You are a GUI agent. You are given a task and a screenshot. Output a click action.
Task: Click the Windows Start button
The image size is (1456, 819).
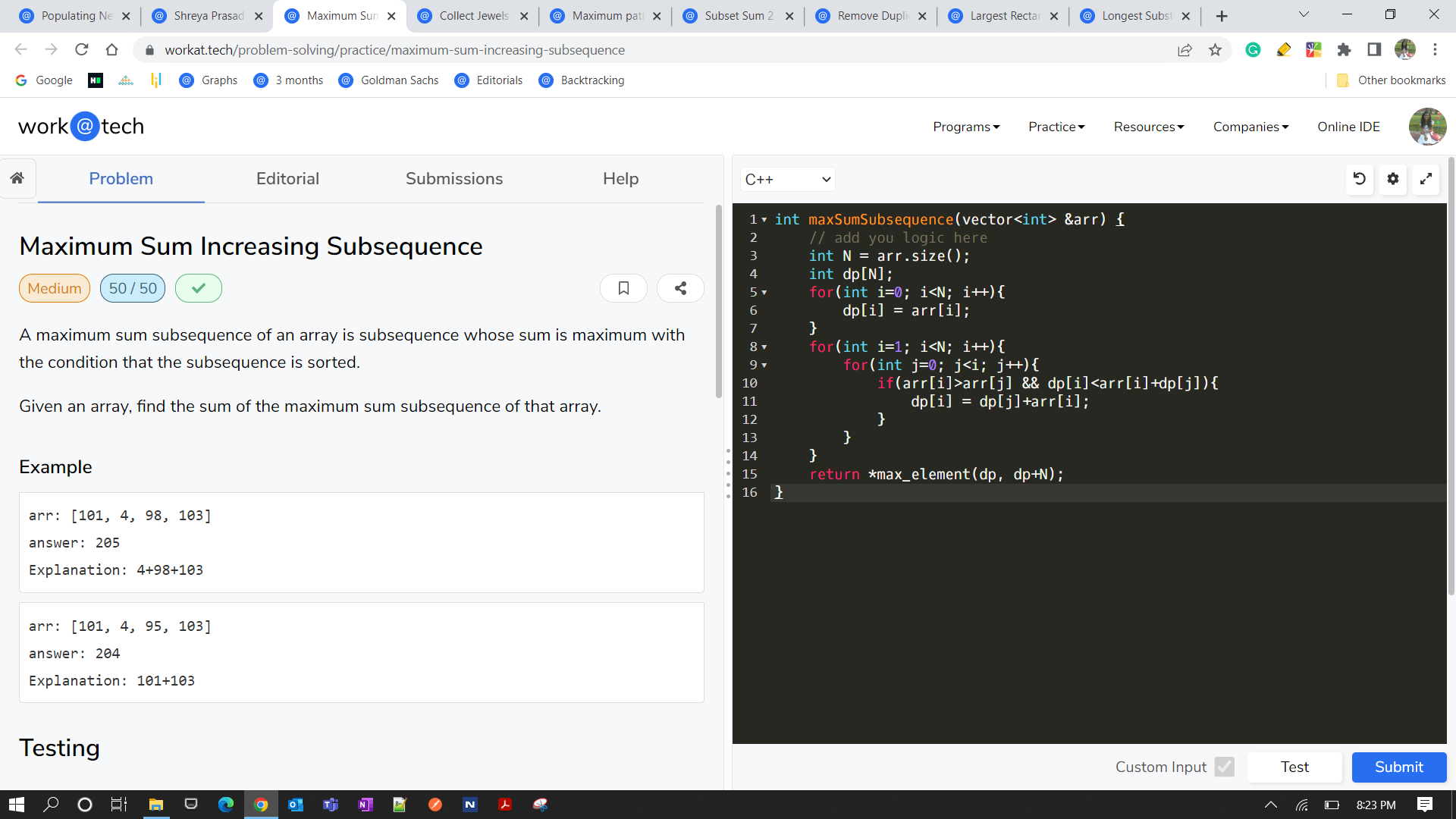(17, 805)
